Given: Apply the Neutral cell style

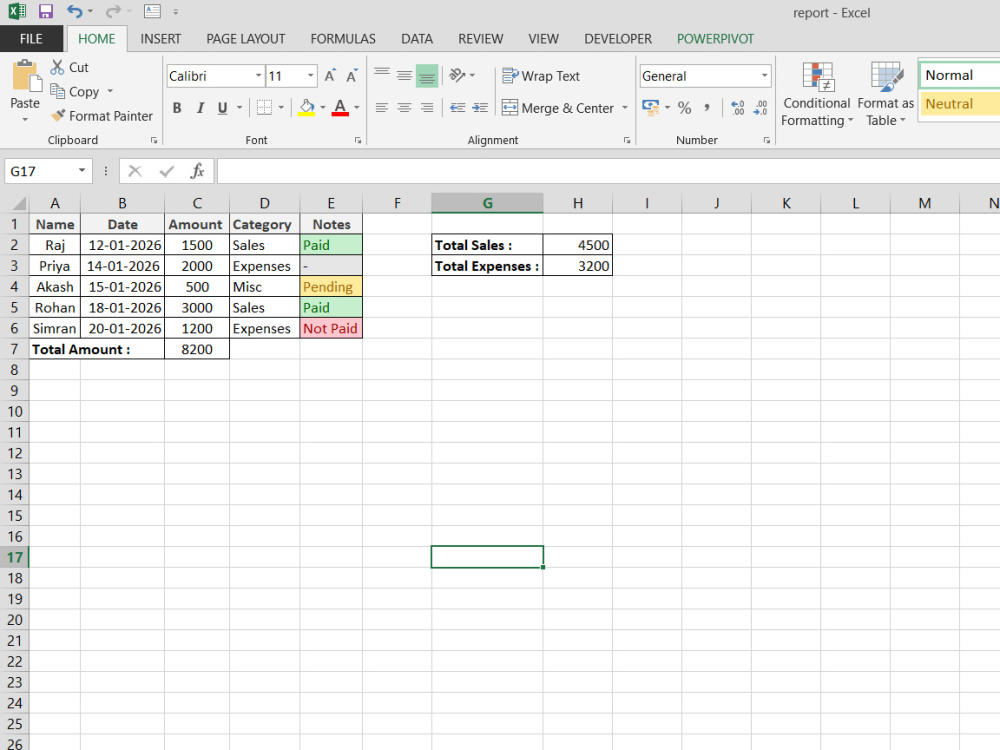Looking at the screenshot, I should tap(960, 103).
